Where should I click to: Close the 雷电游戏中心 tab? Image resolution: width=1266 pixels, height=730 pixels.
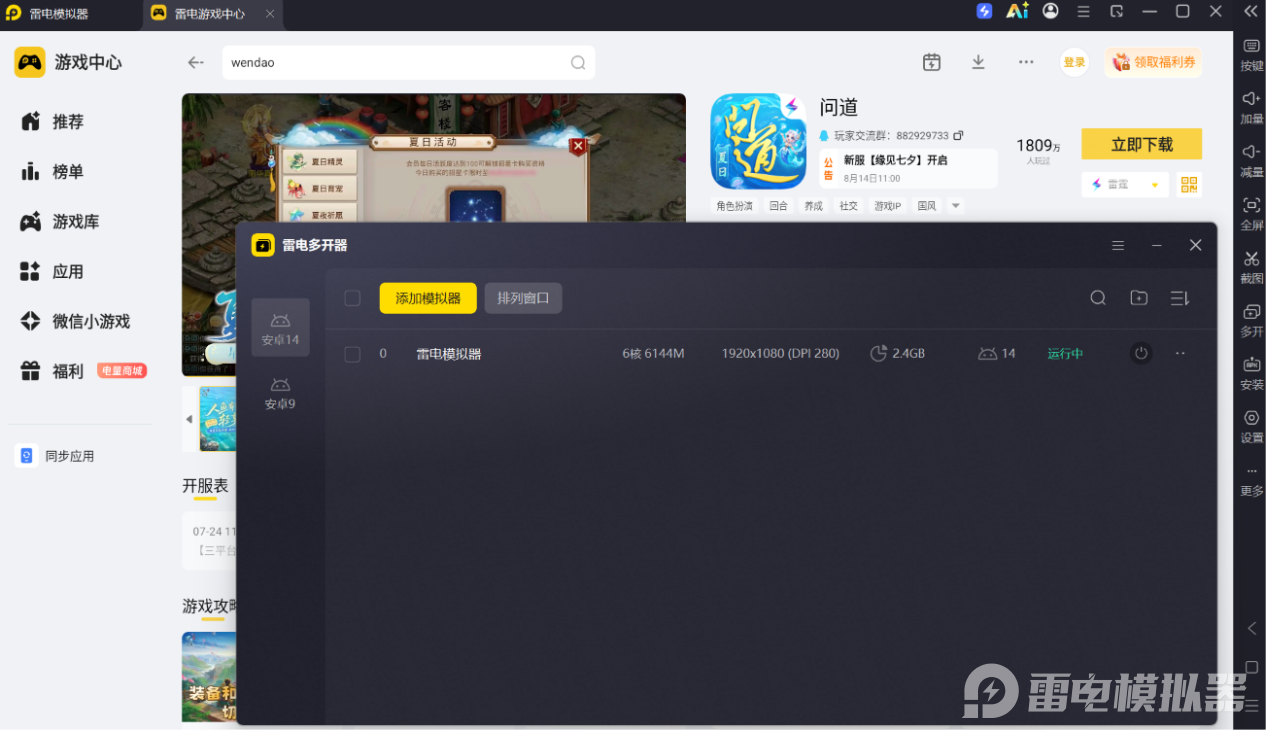click(270, 14)
